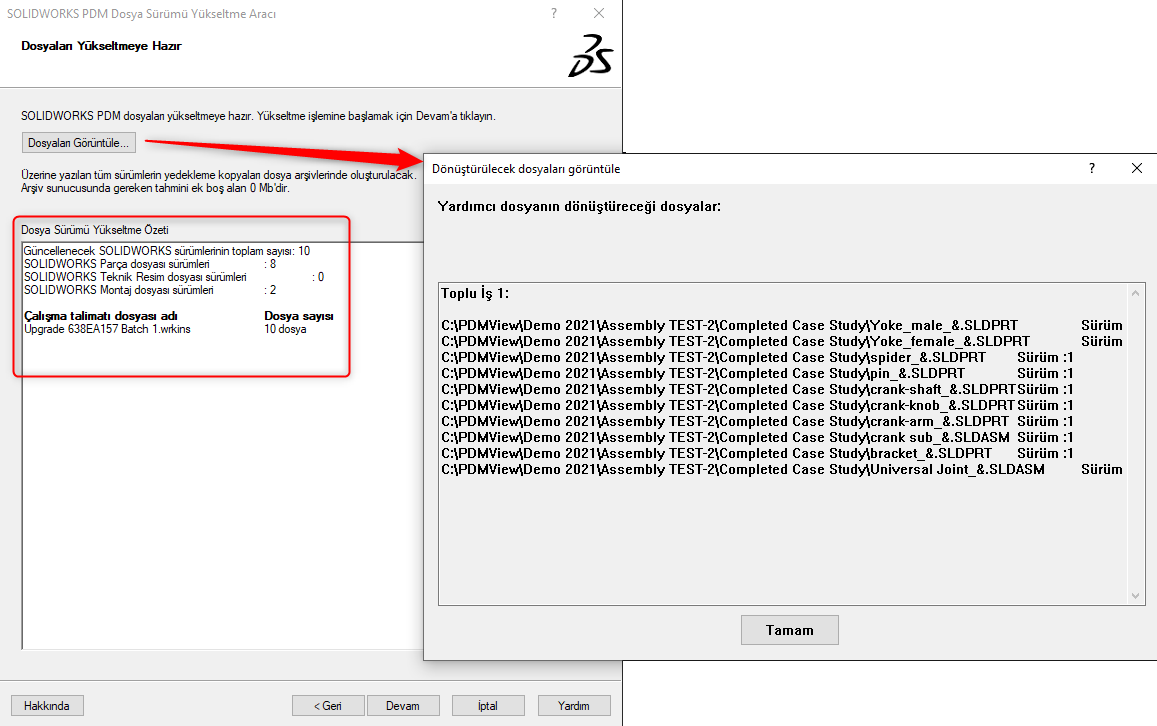Image resolution: width=1157 pixels, height=726 pixels.
Task: Select the Universal Joint_&.SLDASM file line
Action: pyautogui.click(x=782, y=469)
